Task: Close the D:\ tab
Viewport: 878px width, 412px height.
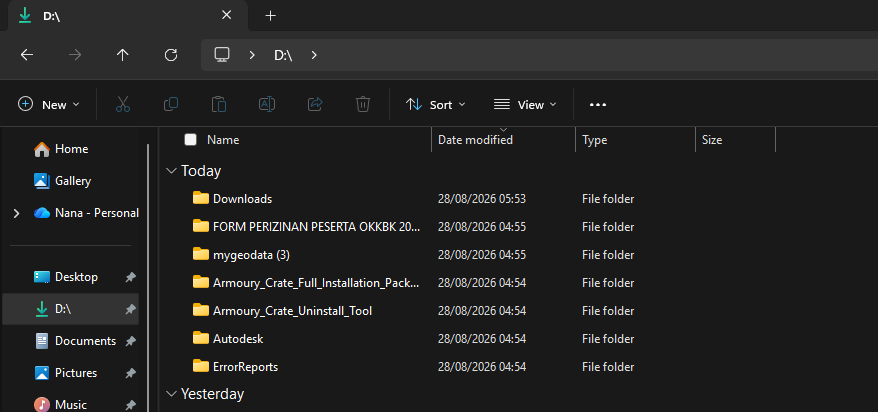Action: point(226,15)
